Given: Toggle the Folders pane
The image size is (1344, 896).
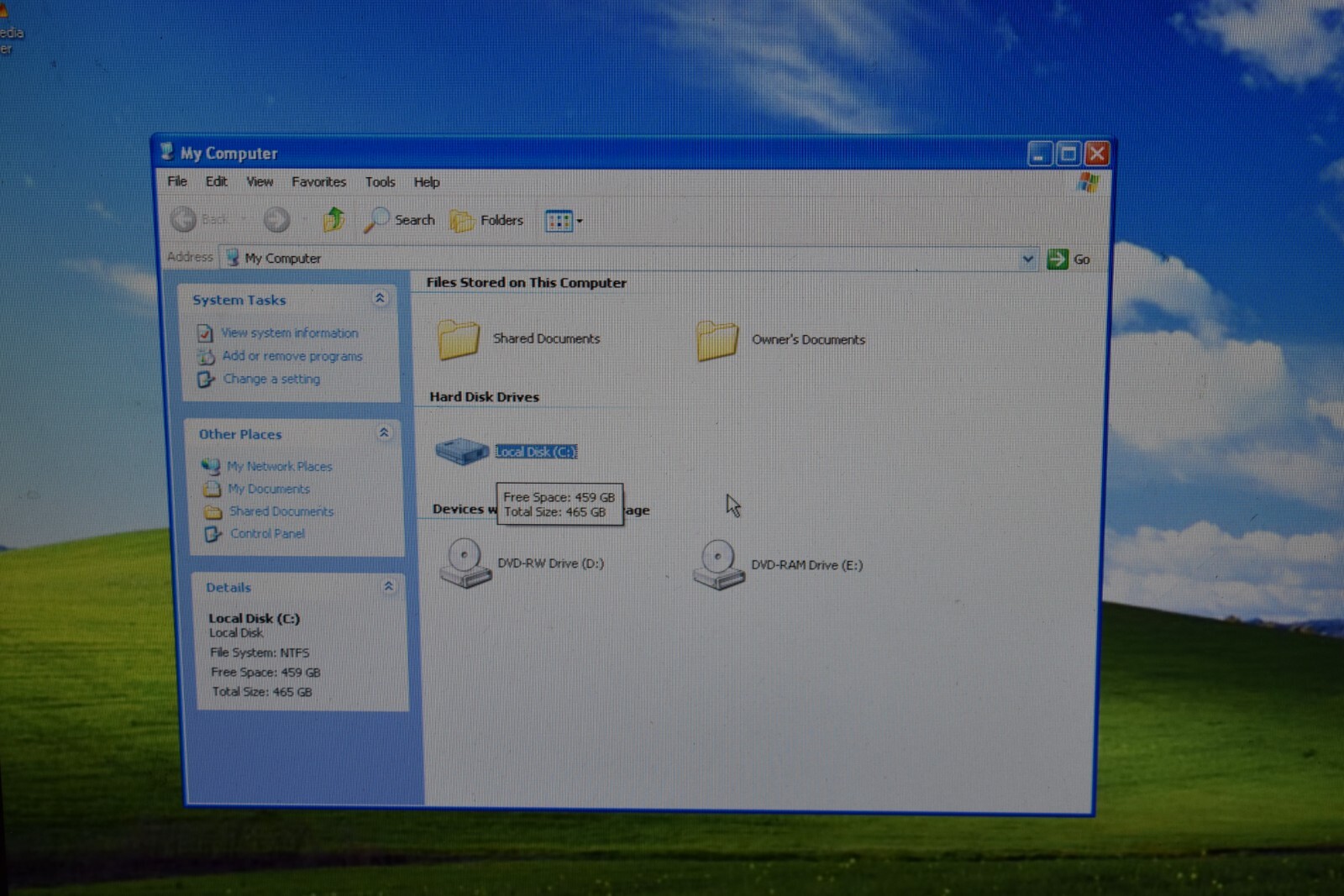Looking at the screenshot, I should pyautogui.click(x=487, y=221).
